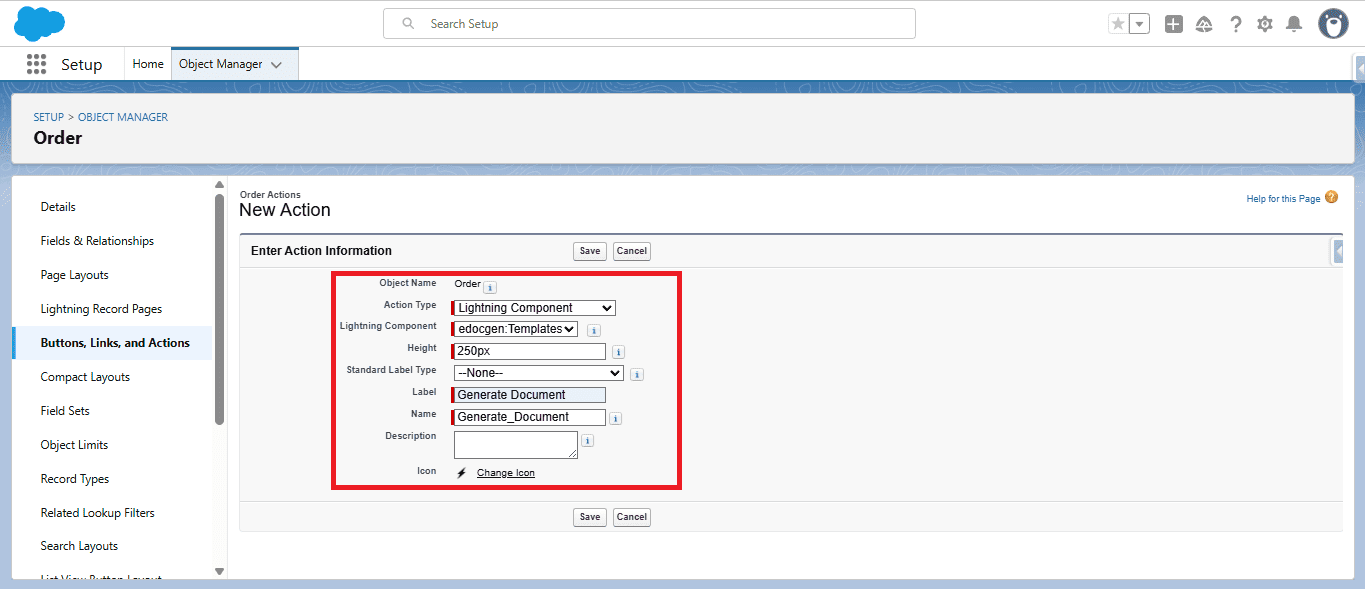Focus the Search Setup field
The width and height of the screenshot is (1365, 589).
point(649,23)
